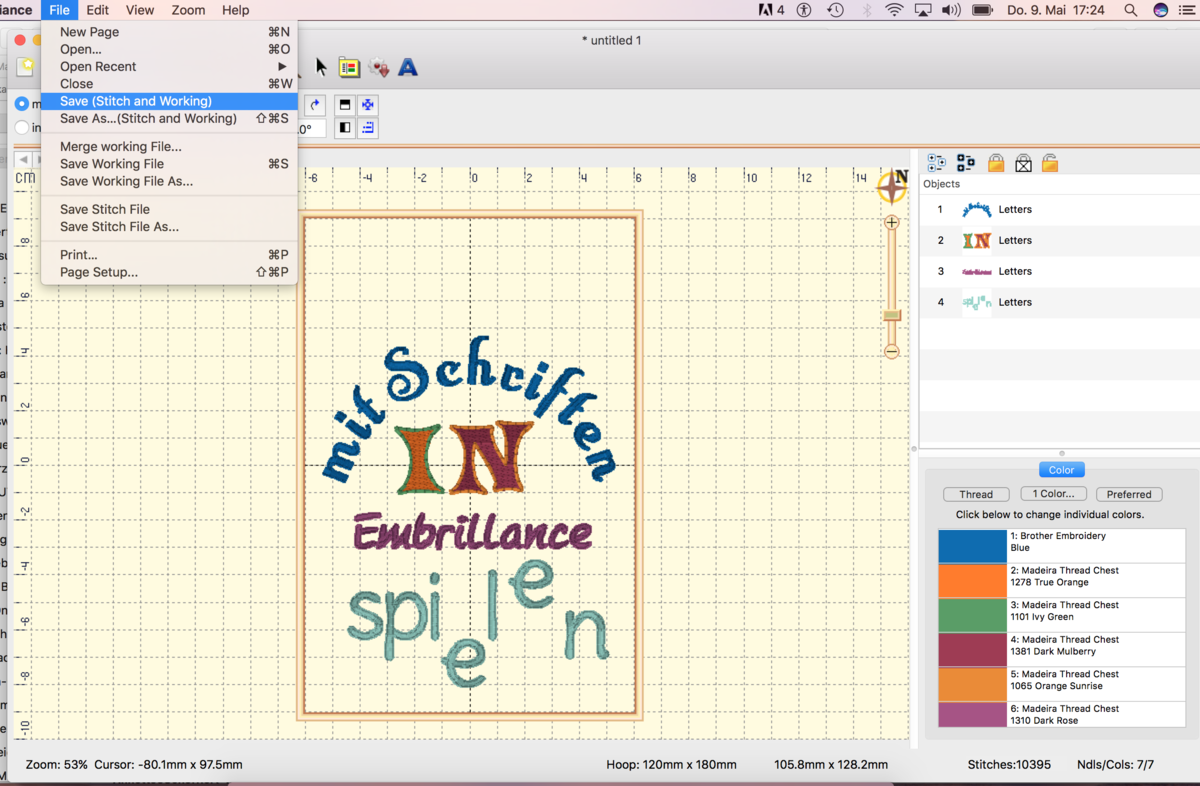The image size is (1200, 786).
Task: Open Notification Center list icon
Action: [x=1189, y=10]
